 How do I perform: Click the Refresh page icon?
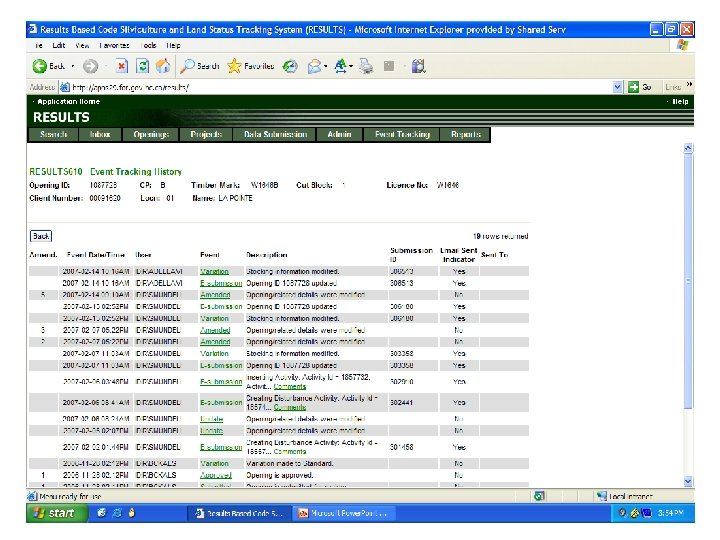tap(142, 66)
